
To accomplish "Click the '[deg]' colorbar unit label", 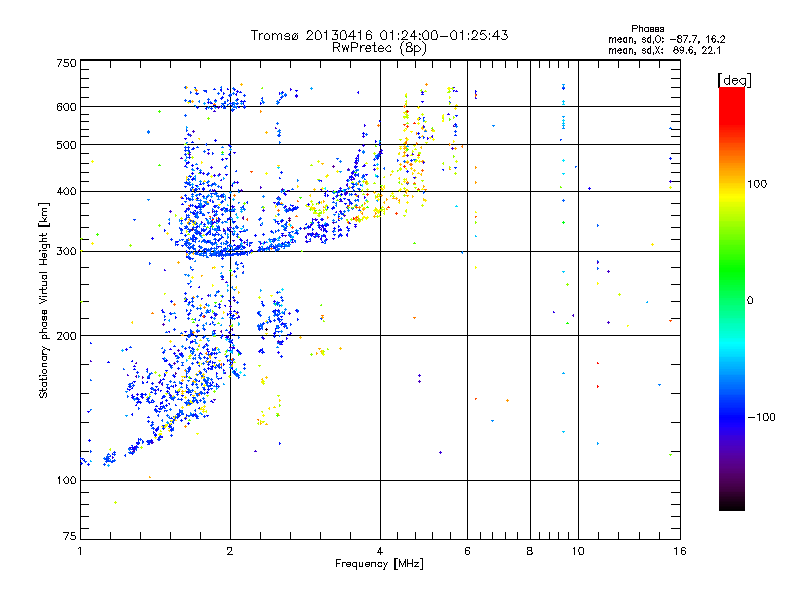I will pos(734,80).
